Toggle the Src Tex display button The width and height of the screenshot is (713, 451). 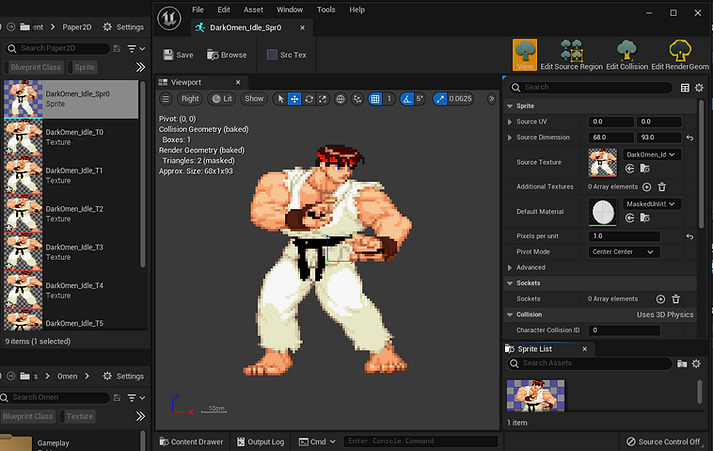pos(286,55)
